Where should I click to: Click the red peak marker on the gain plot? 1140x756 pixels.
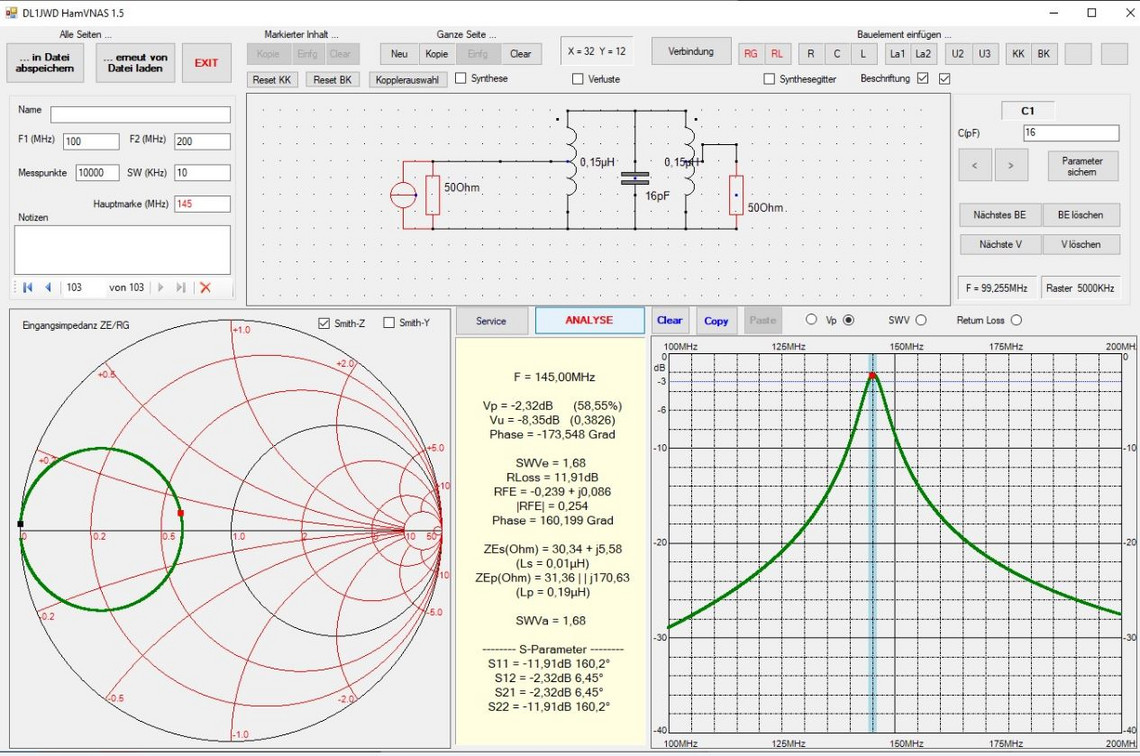[872, 375]
